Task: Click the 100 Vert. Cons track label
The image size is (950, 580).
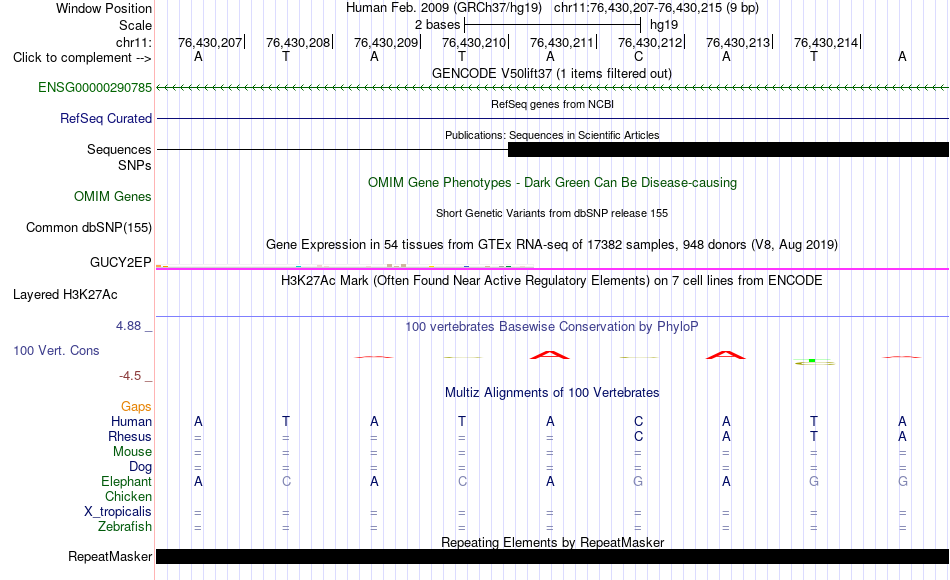Action: [x=56, y=350]
